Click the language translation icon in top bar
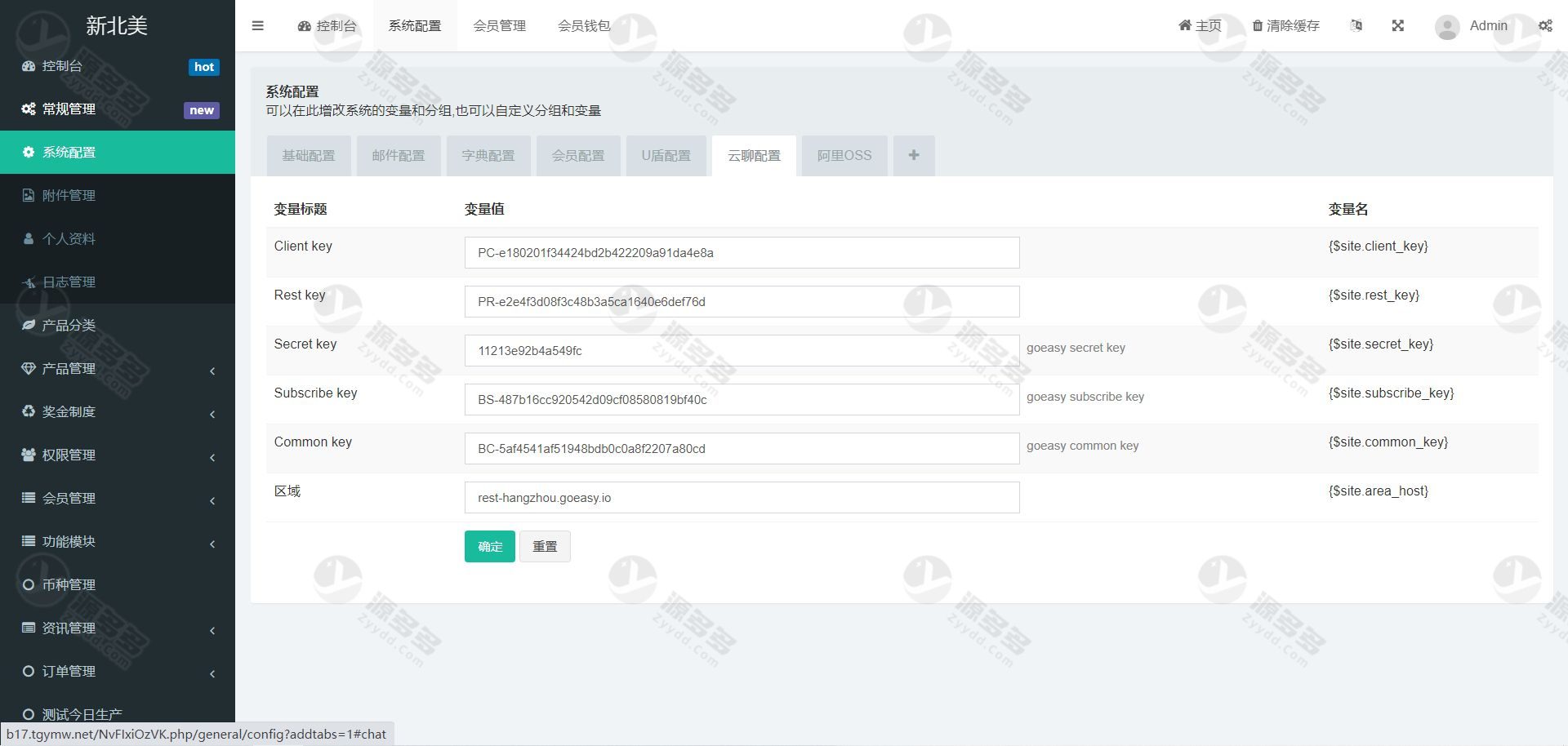1568x746 pixels. (x=1356, y=25)
